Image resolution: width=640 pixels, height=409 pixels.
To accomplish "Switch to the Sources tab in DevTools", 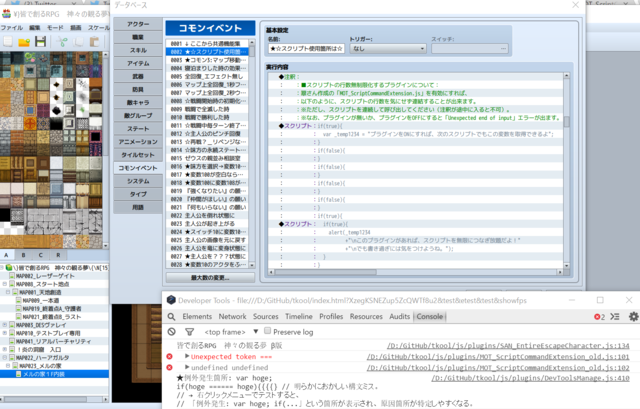I will click(266, 317).
